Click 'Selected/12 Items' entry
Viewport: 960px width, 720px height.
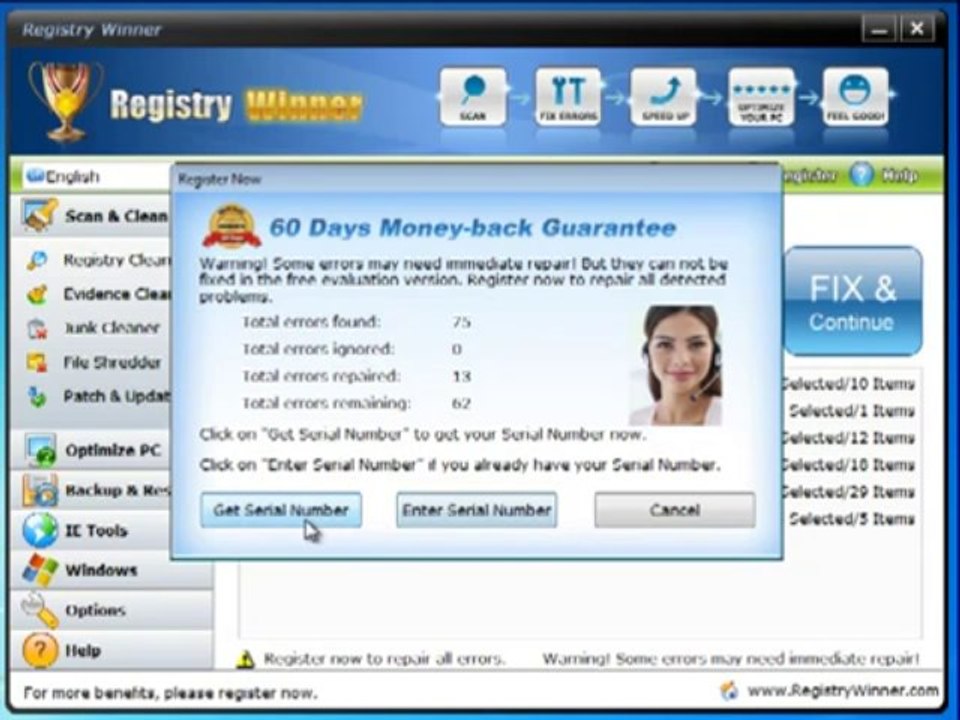(x=849, y=438)
